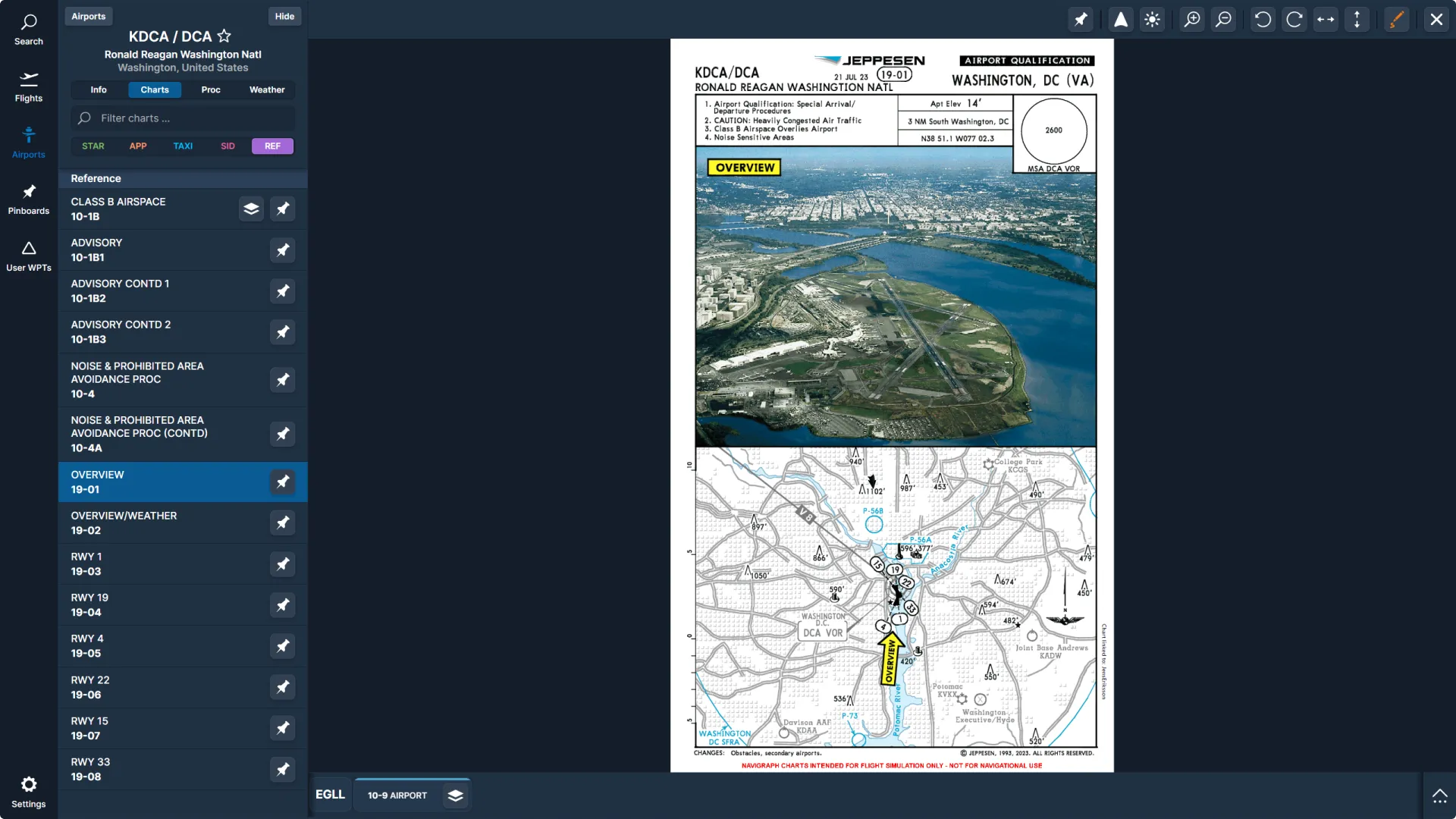Zoom in on the chart

click(x=1191, y=19)
